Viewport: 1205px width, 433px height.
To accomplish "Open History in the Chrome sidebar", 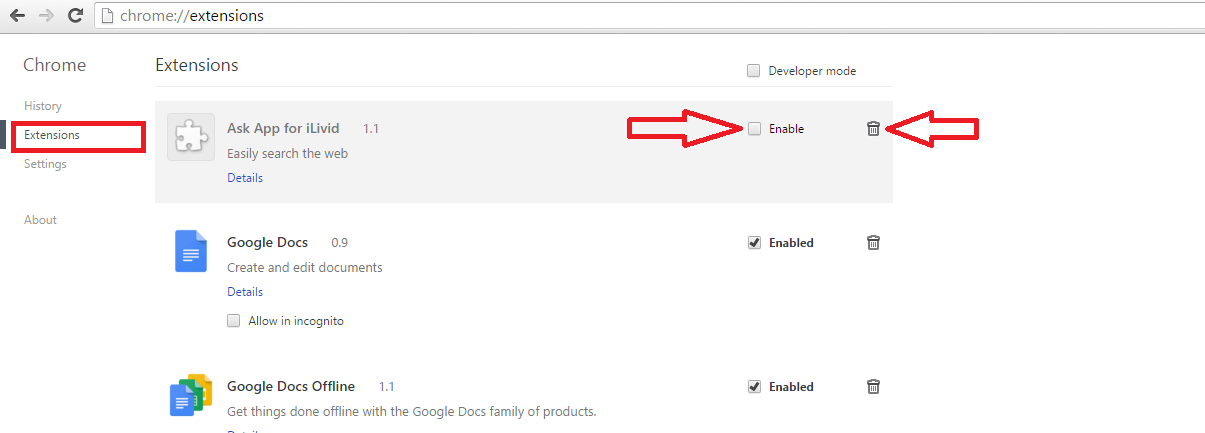I will click(43, 106).
